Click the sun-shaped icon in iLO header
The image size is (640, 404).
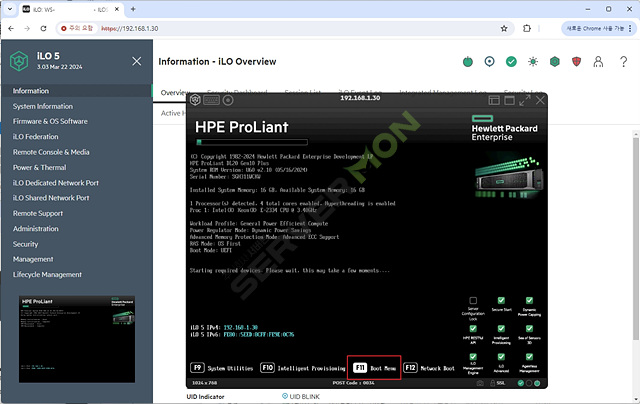[533, 62]
